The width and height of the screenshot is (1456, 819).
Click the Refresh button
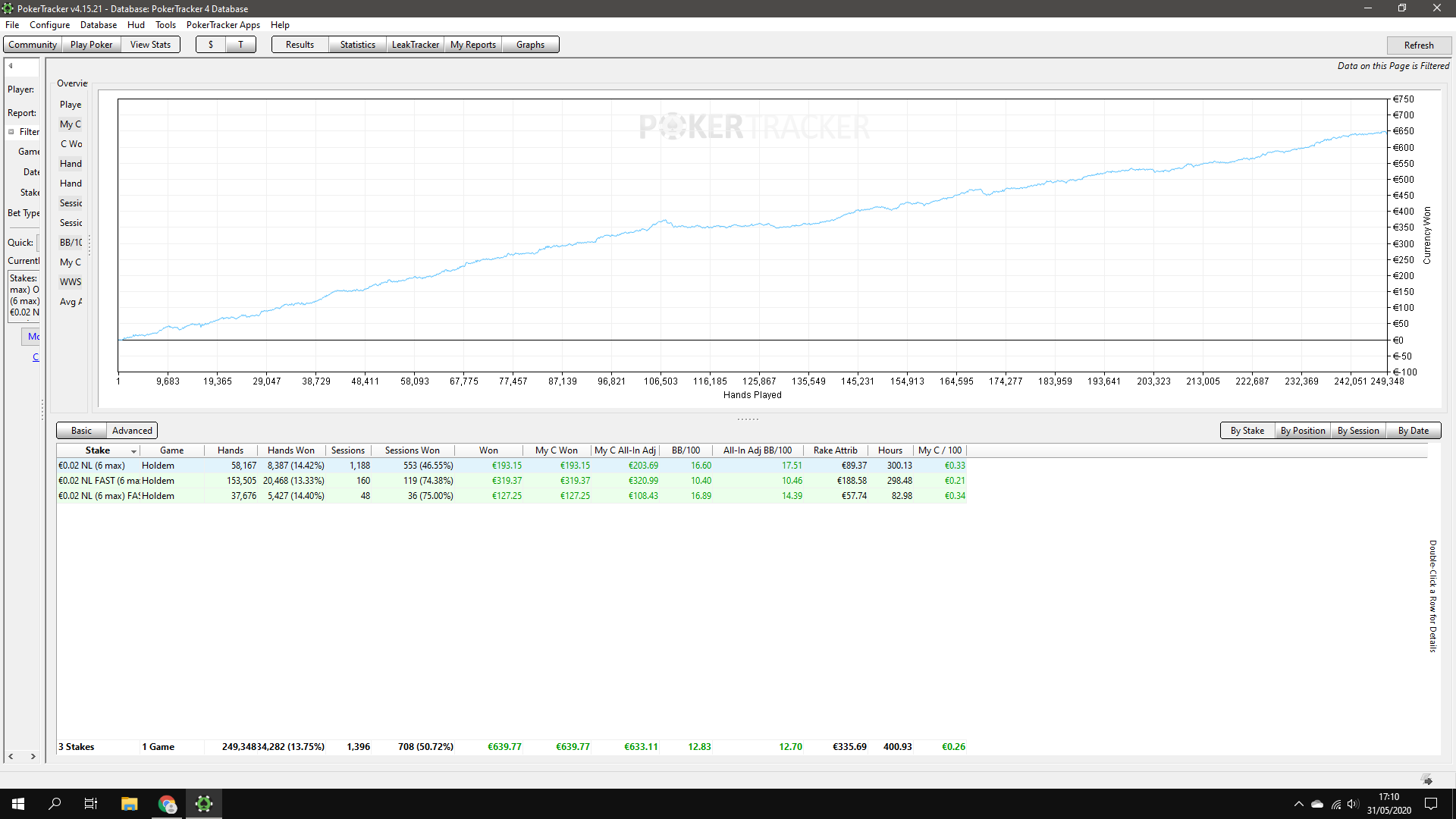pos(1418,45)
